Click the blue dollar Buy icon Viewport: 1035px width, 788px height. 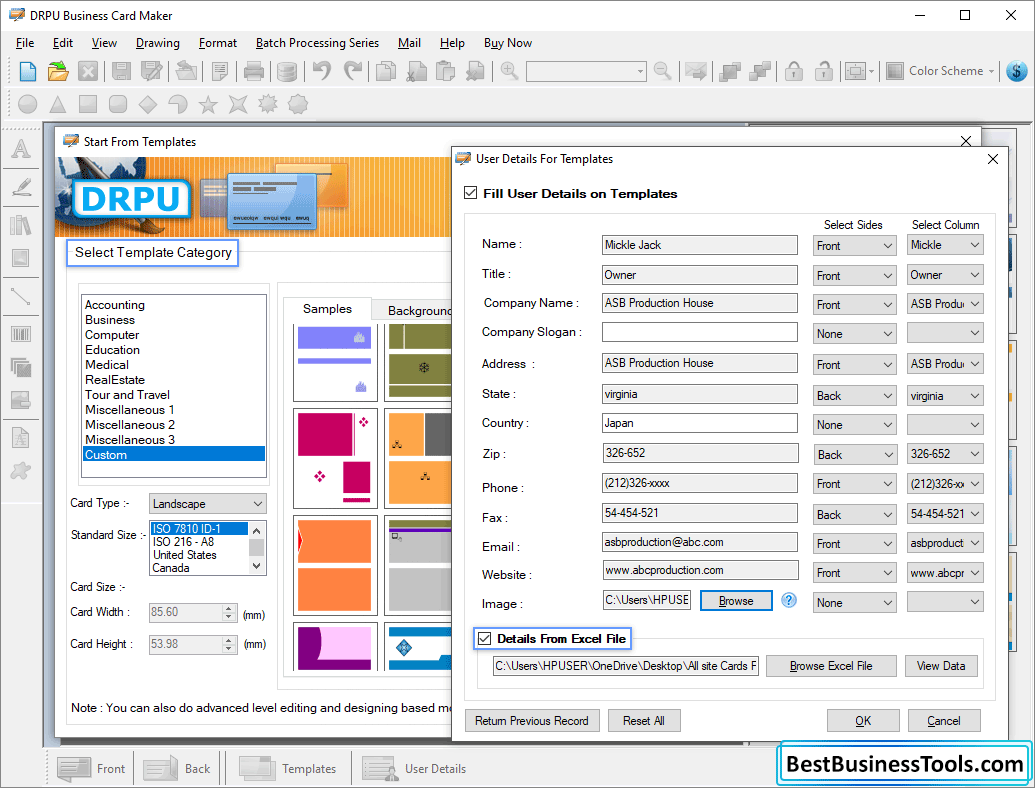coord(1017,71)
